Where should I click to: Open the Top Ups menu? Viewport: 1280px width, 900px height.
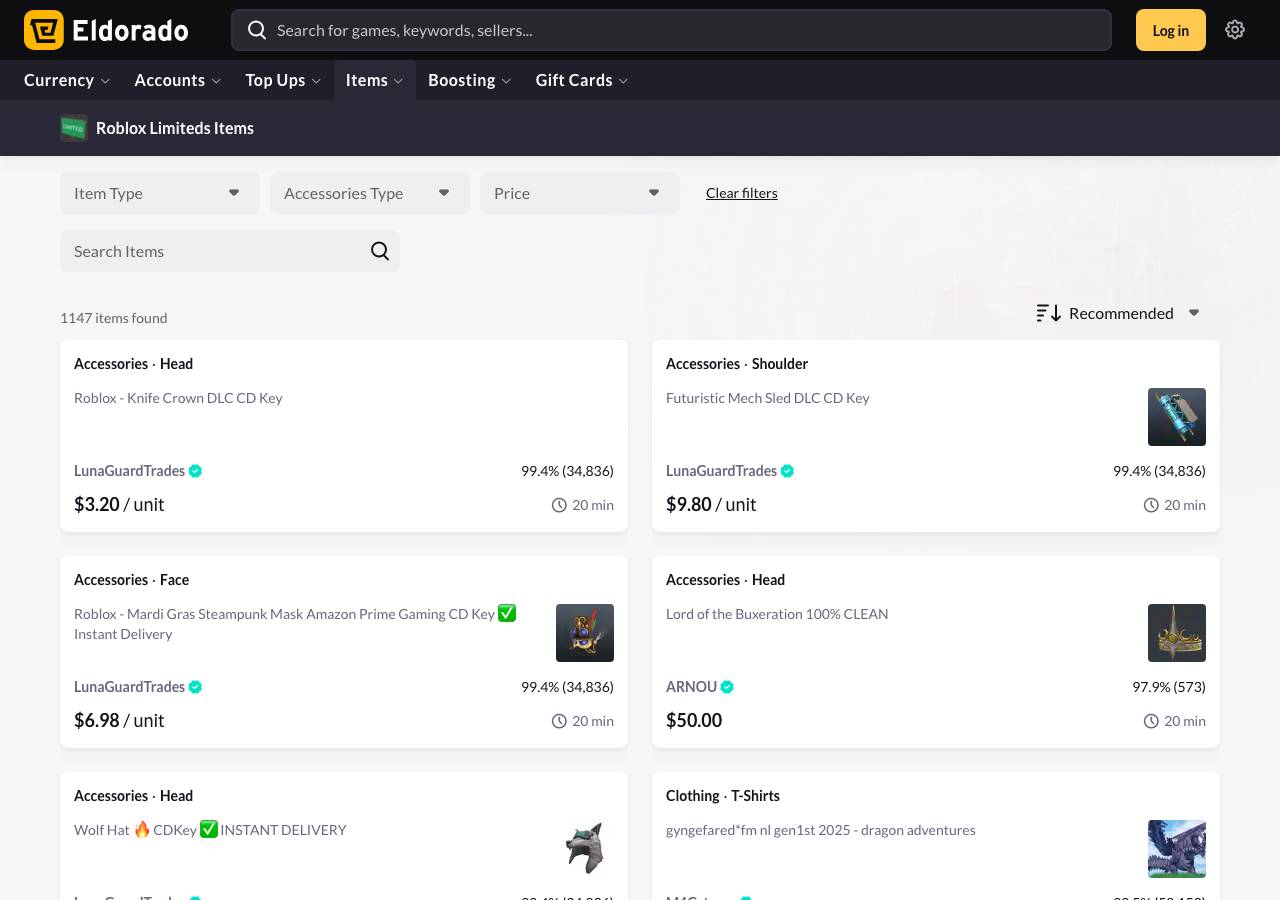click(283, 80)
